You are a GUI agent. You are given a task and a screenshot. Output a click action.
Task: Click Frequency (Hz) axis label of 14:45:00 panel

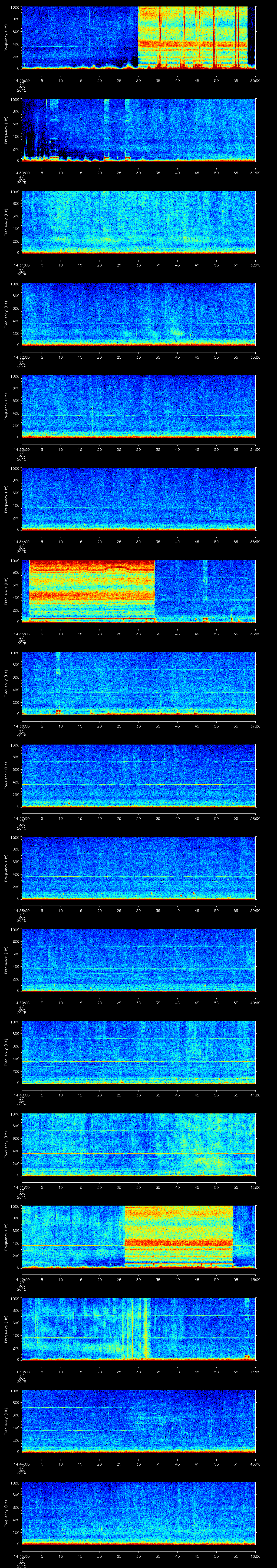[6, 1514]
